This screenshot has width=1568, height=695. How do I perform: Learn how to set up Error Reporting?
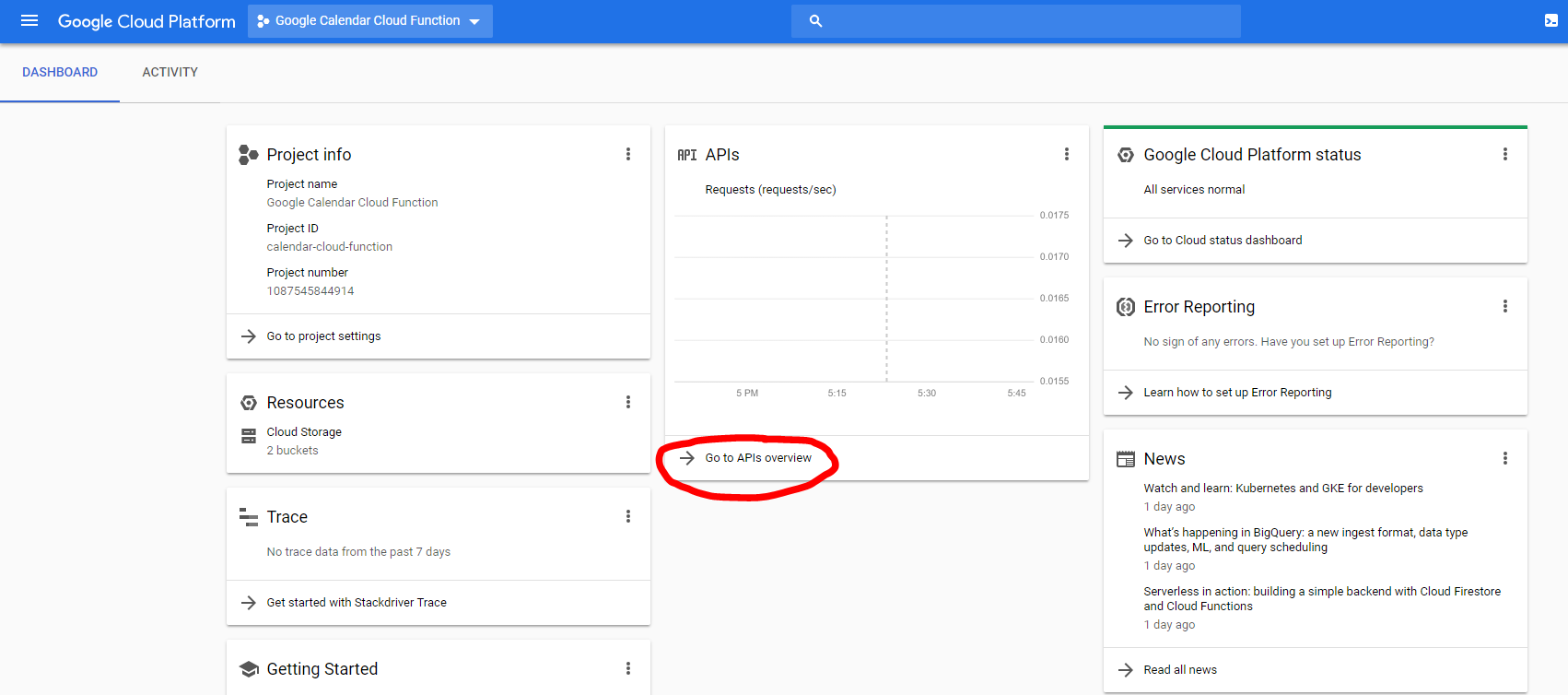(x=1238, y=393)
